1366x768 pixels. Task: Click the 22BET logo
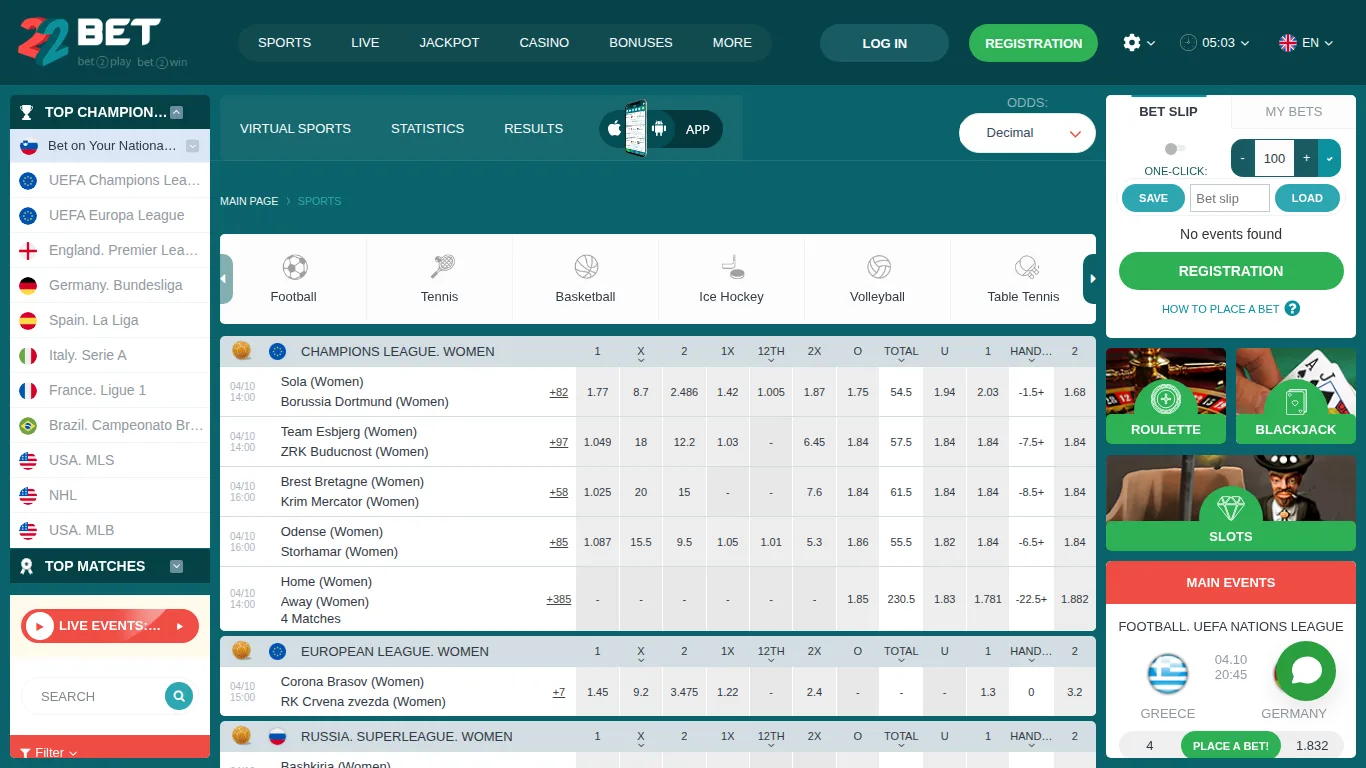[102, 42]
